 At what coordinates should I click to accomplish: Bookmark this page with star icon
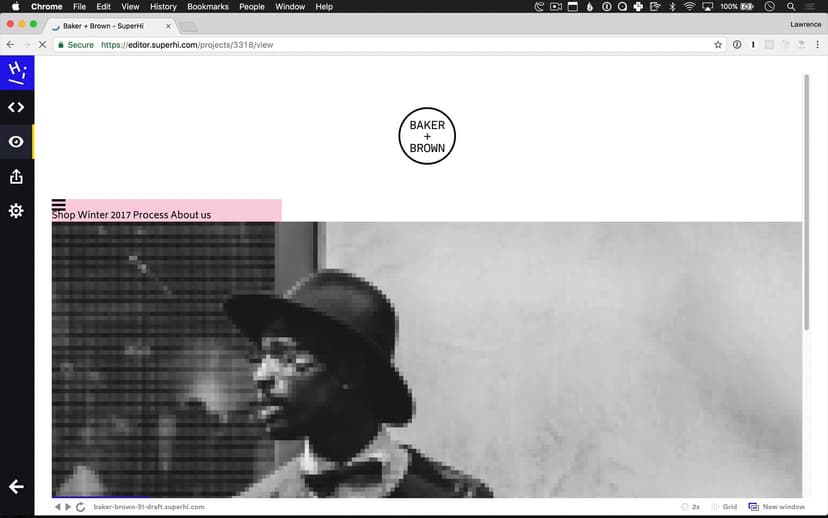pyautogui.click(x=718, y=45)
